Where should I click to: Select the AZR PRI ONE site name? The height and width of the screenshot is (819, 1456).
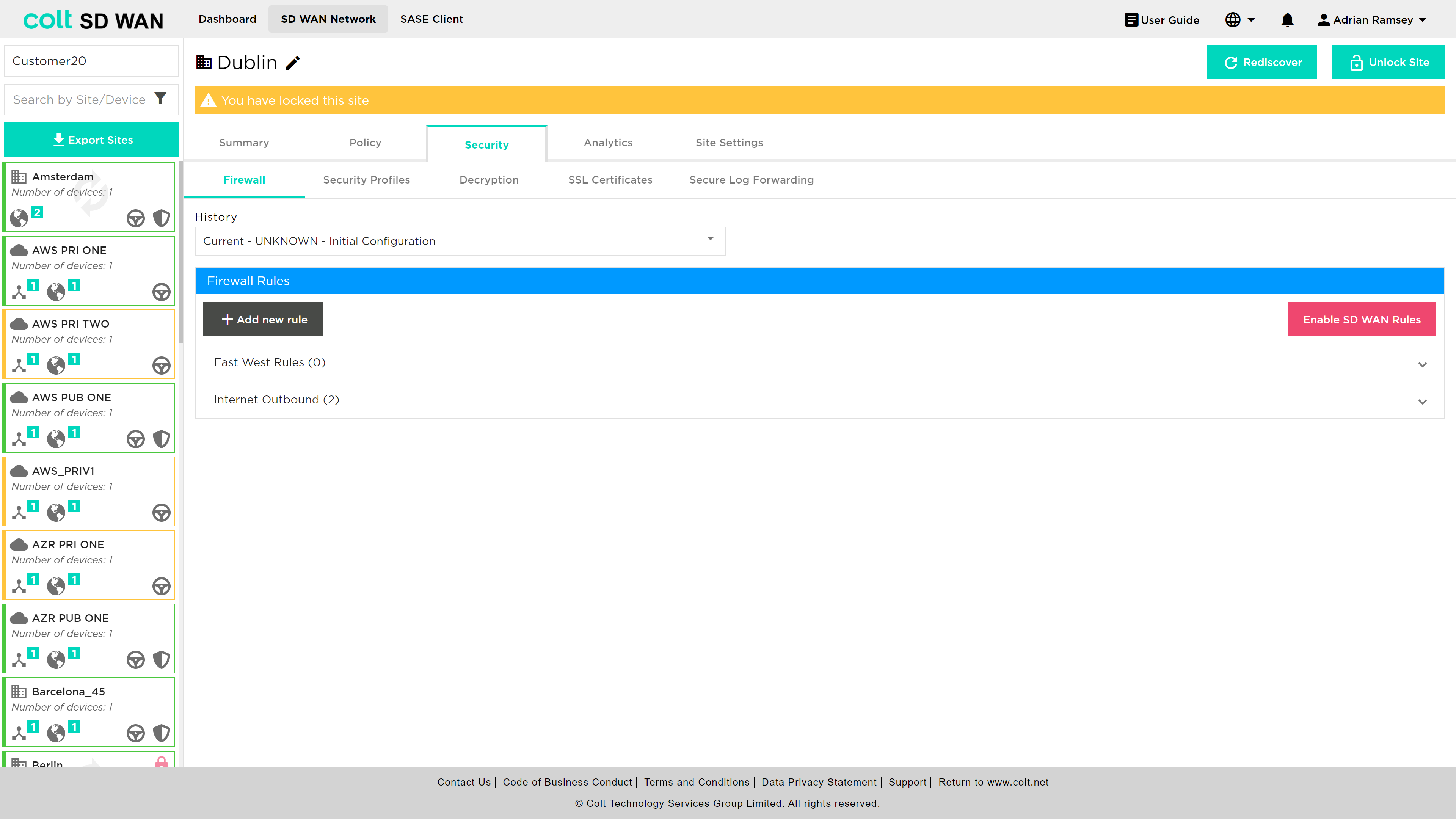click(x=68, y=544)
